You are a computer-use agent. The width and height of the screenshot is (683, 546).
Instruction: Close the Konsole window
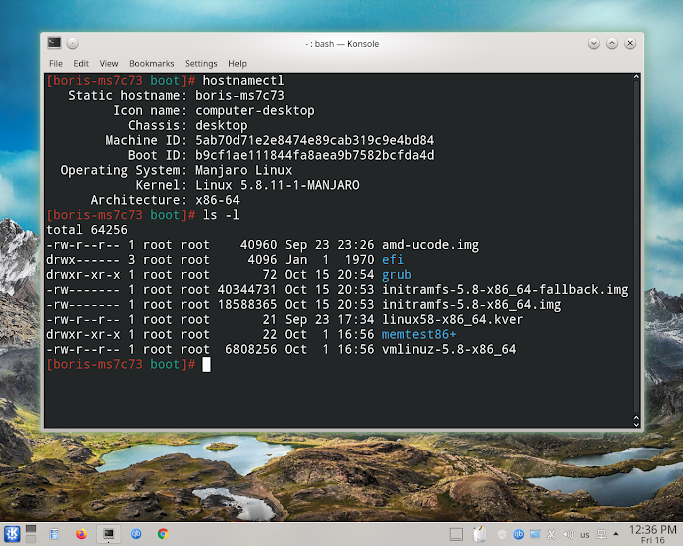click(x=630, y=43)
